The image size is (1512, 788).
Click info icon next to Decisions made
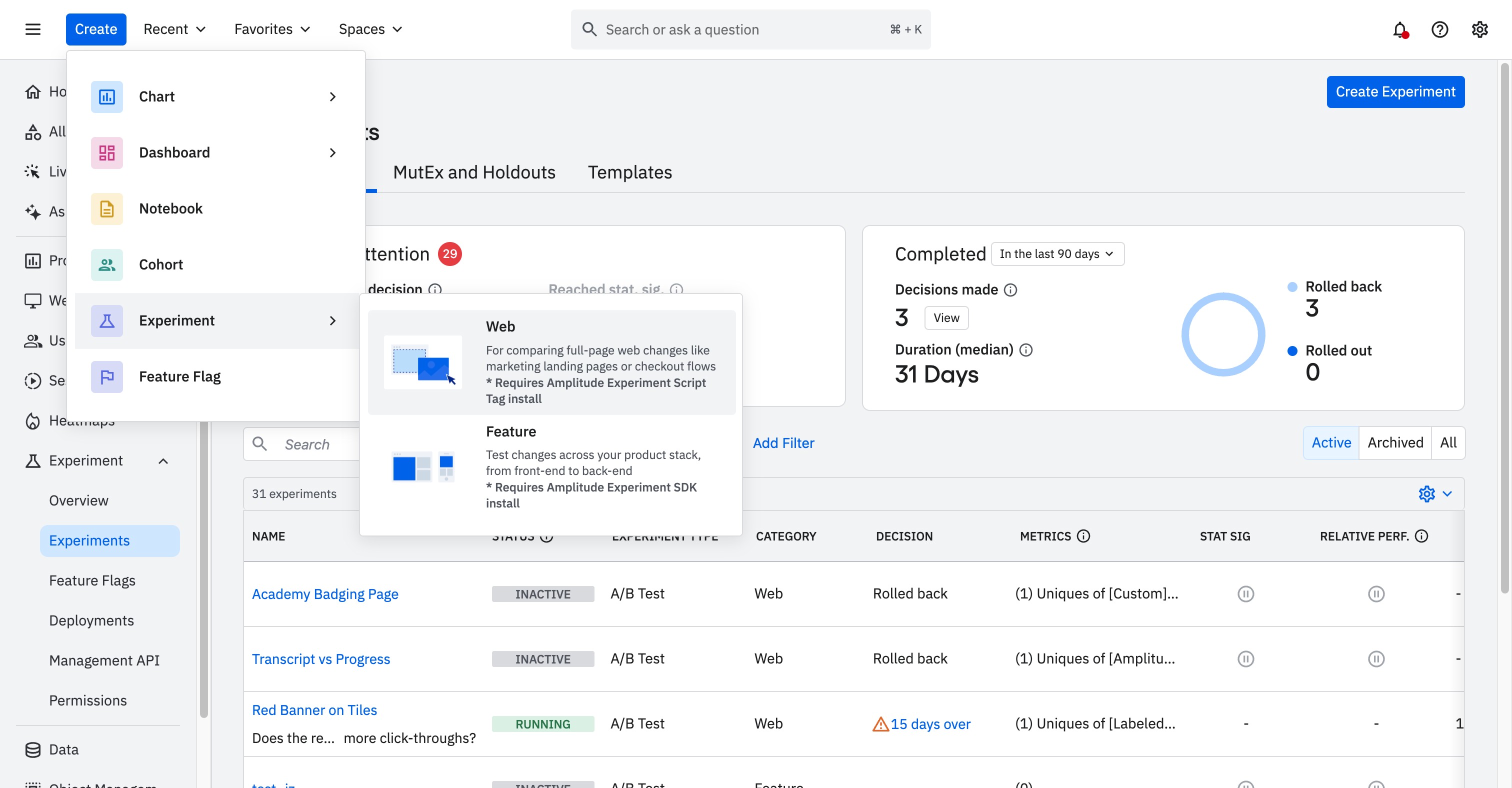click(x=1010, y=290)
